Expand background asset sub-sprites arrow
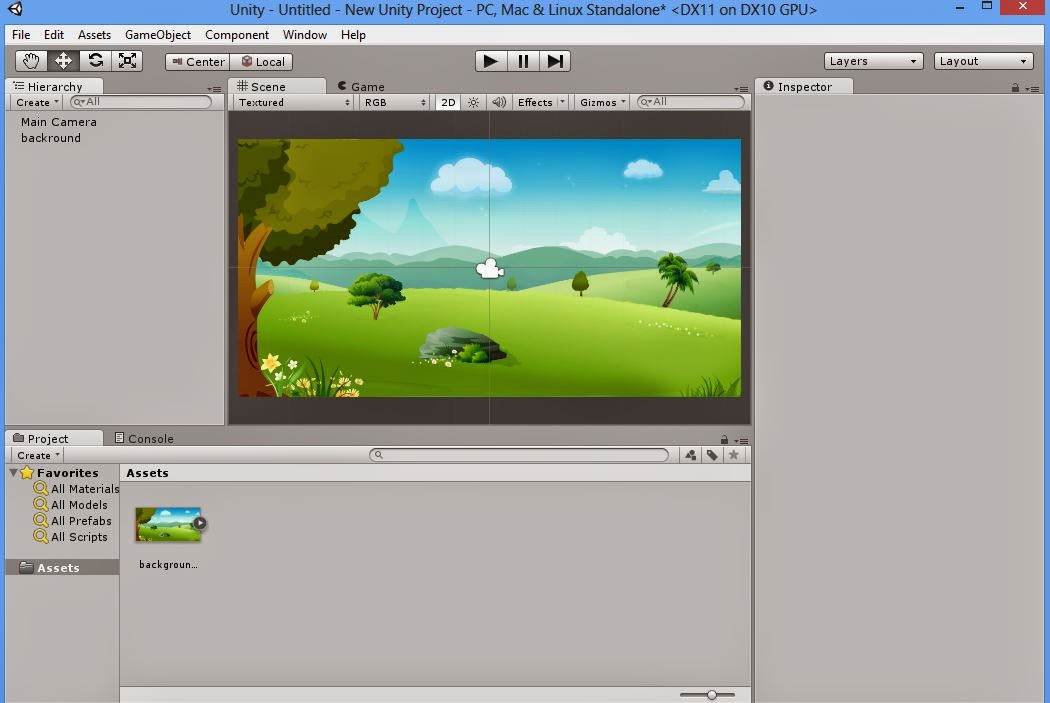 pos(200,523)
